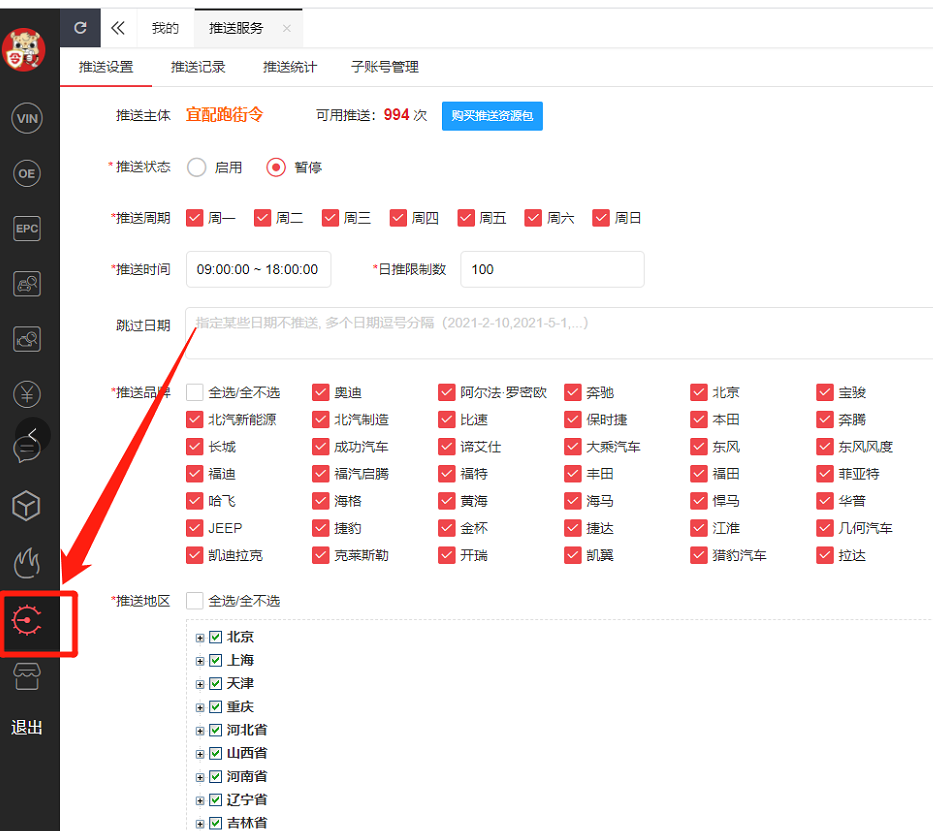The height and width of the screenshot is (831, 933).
Task: Toggle the 周日 checkbox
Action: (x=601, y=218)
